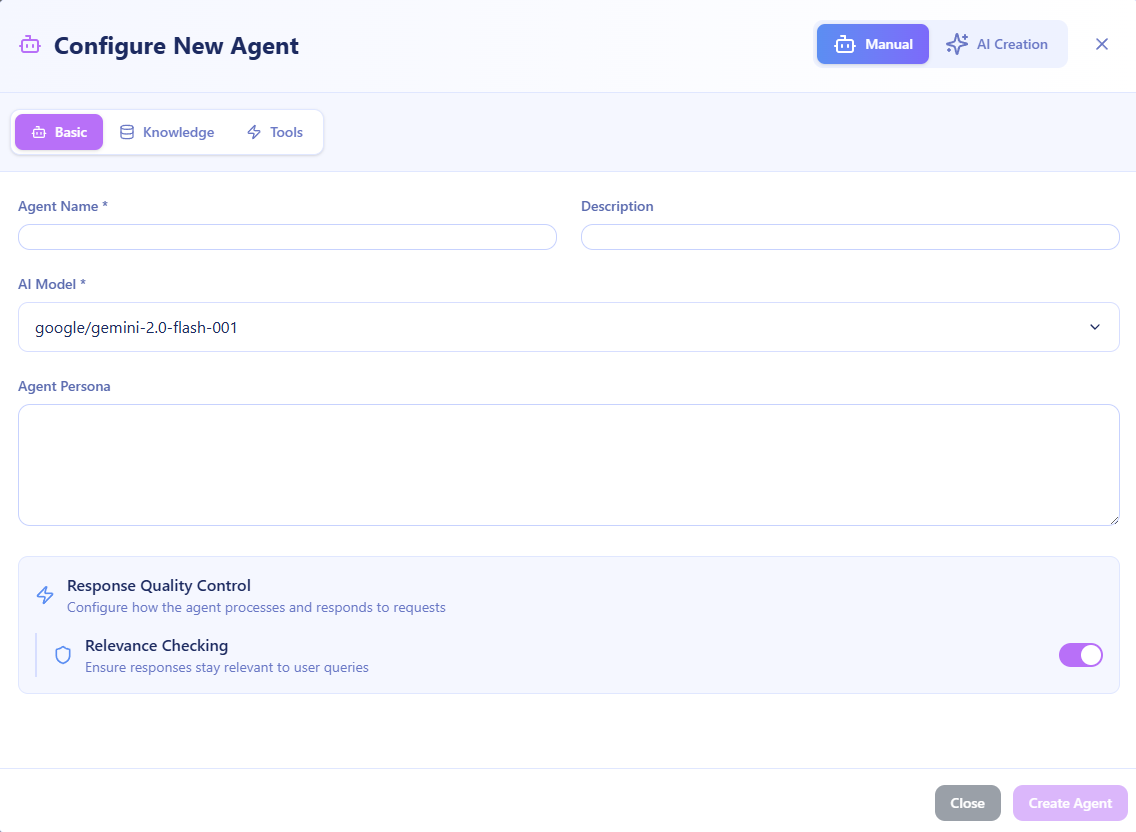The image size is (1136, 832).
Task: Click the Relevance Checking label
Action: click(x=156, y=646)
